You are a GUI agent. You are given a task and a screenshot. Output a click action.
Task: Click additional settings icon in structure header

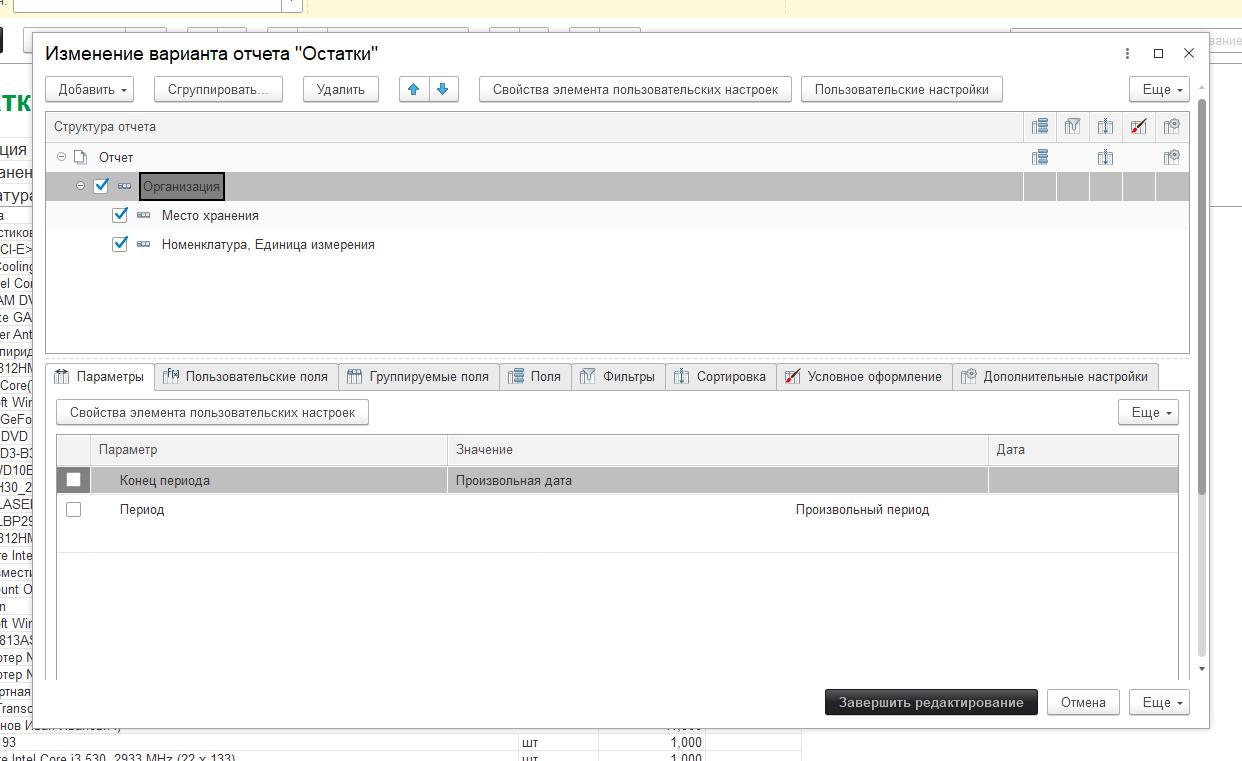tap(1172, 127)
